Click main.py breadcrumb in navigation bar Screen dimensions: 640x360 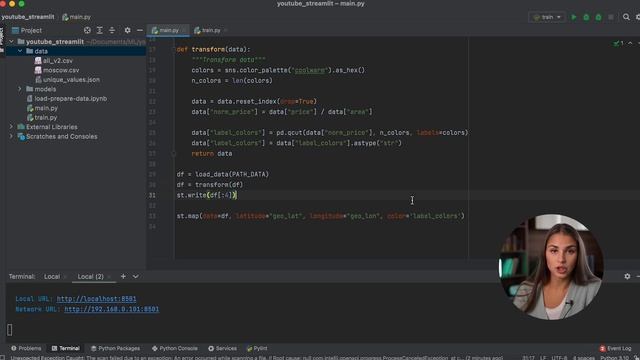(76, 17)
